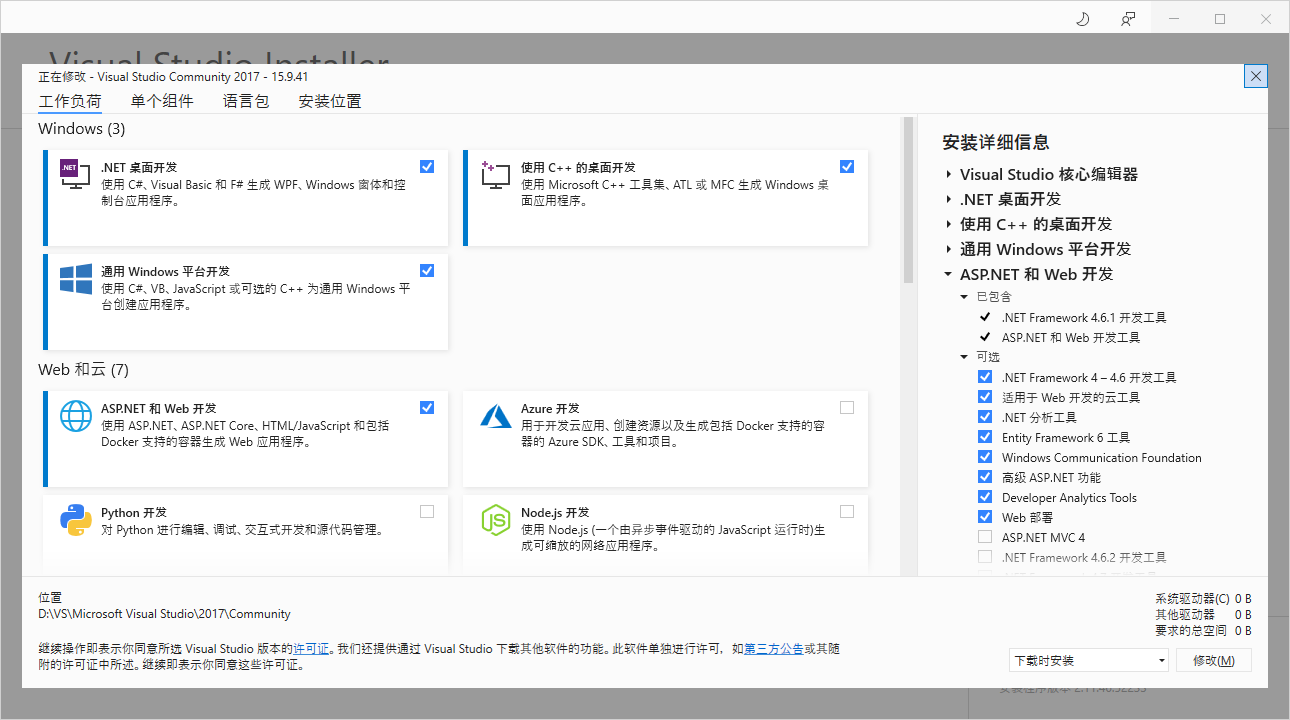This screenshot has height=720, width=1290.
Task: Click the 系统驱动器(C) 0 B entry
Action: [1203, 599]
